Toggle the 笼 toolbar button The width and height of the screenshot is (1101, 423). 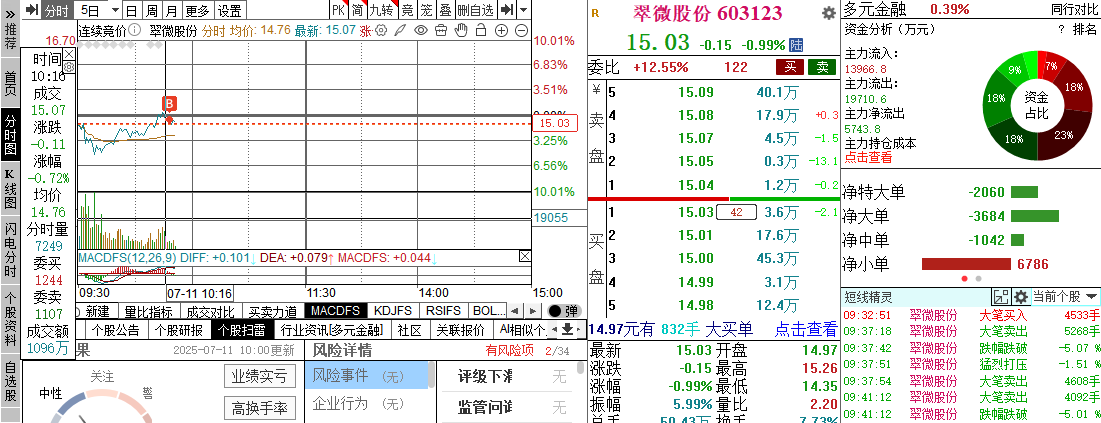click(x=426, y=10)
